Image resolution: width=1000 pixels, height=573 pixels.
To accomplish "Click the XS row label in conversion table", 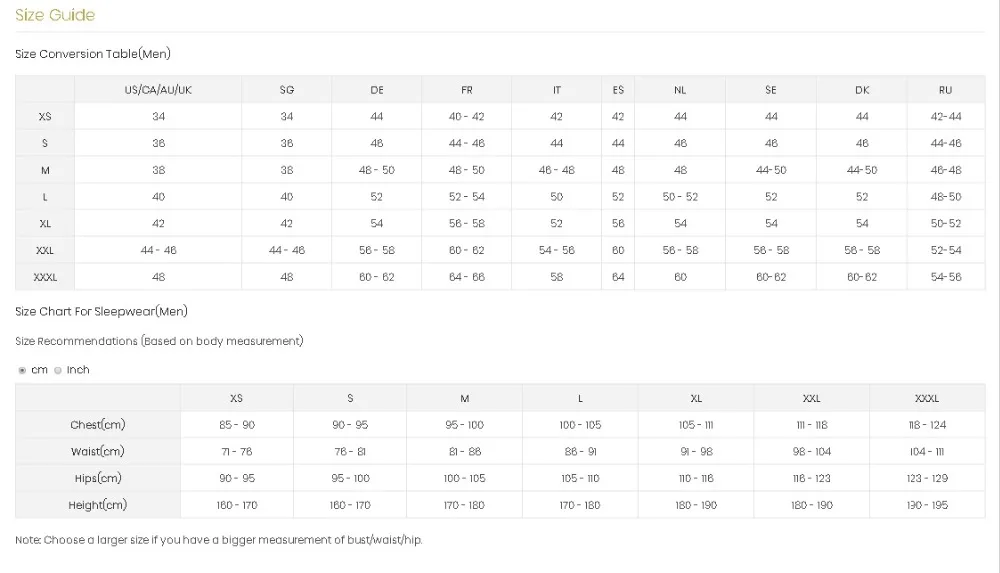I will click(x=45, y=117).
